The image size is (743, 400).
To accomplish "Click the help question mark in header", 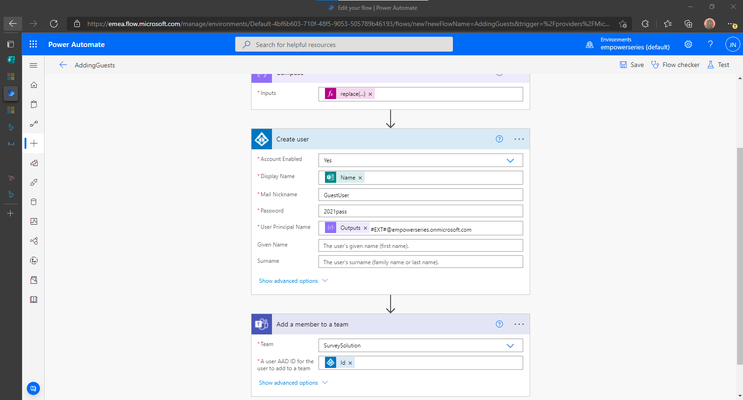I will [710, 44].
